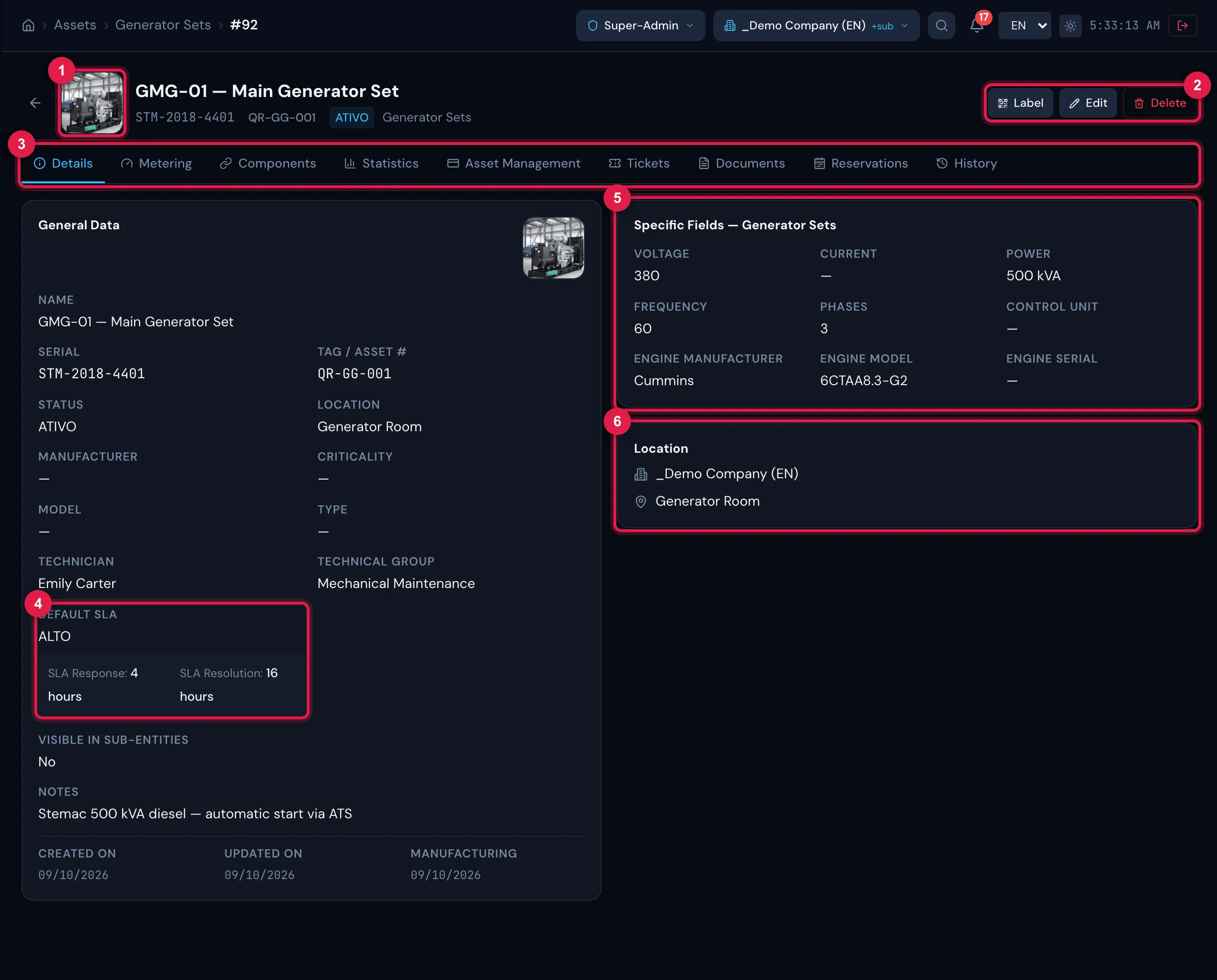This screenshot has height=980, width=1217.
Task: Click Mechanical Maintenance technical group value
Action: click(x=396, y=583)
